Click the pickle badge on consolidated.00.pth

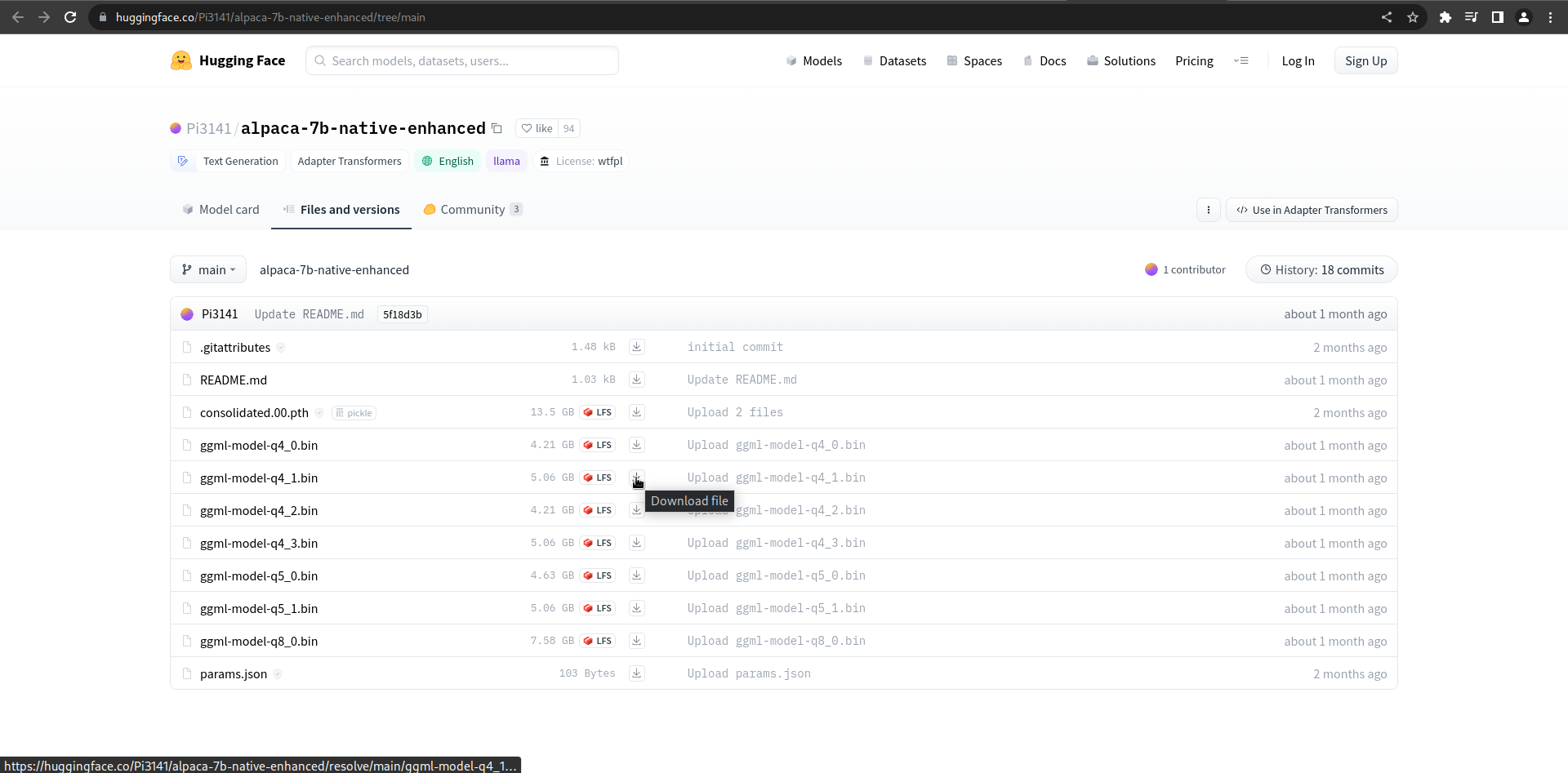354,413
